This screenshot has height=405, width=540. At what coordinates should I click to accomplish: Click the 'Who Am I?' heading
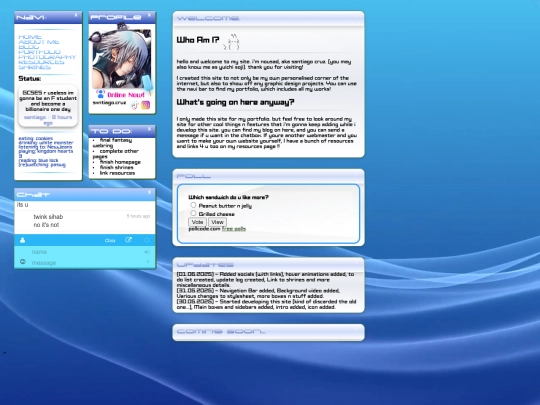point(198,40)
